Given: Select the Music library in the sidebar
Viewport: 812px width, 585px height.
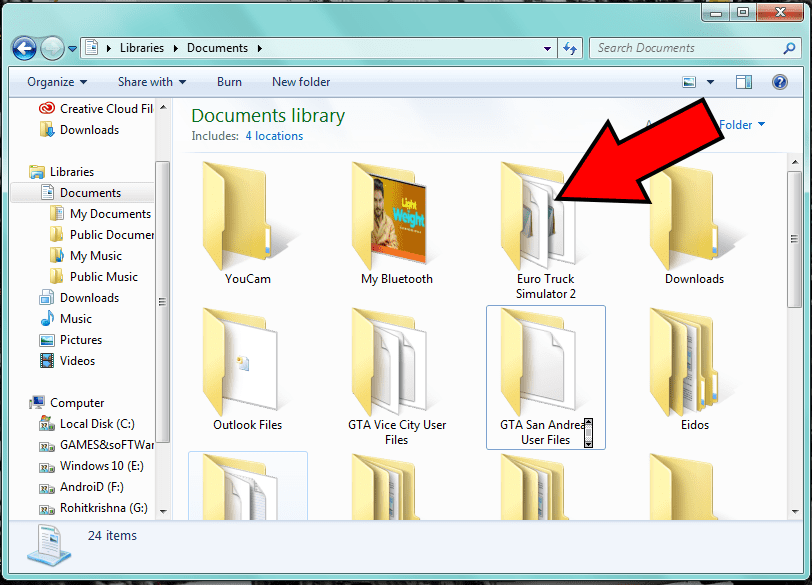Looking at the screenshot, I should (x=66, y=319).
